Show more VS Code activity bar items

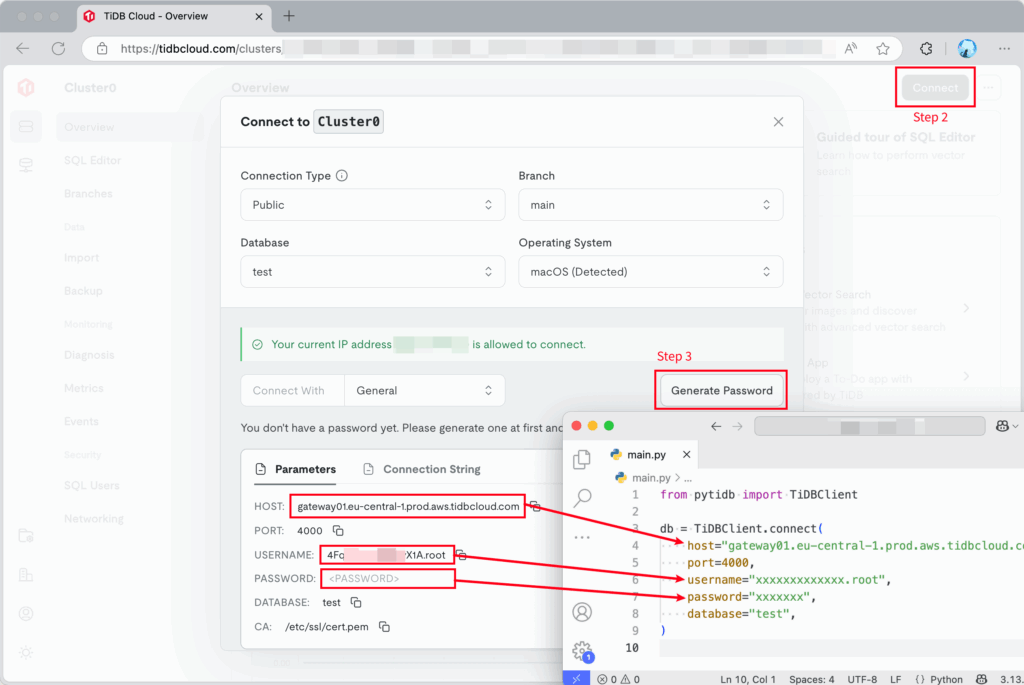(582, 537)
